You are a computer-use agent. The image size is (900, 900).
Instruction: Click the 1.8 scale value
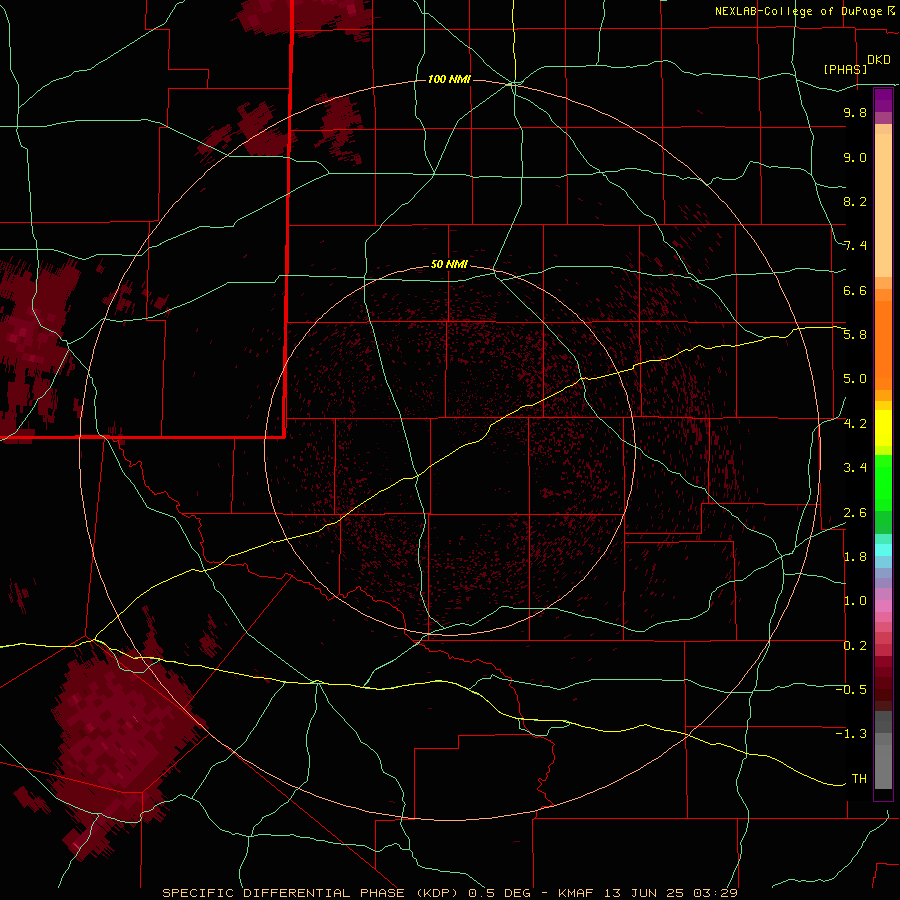coord(855,557)
